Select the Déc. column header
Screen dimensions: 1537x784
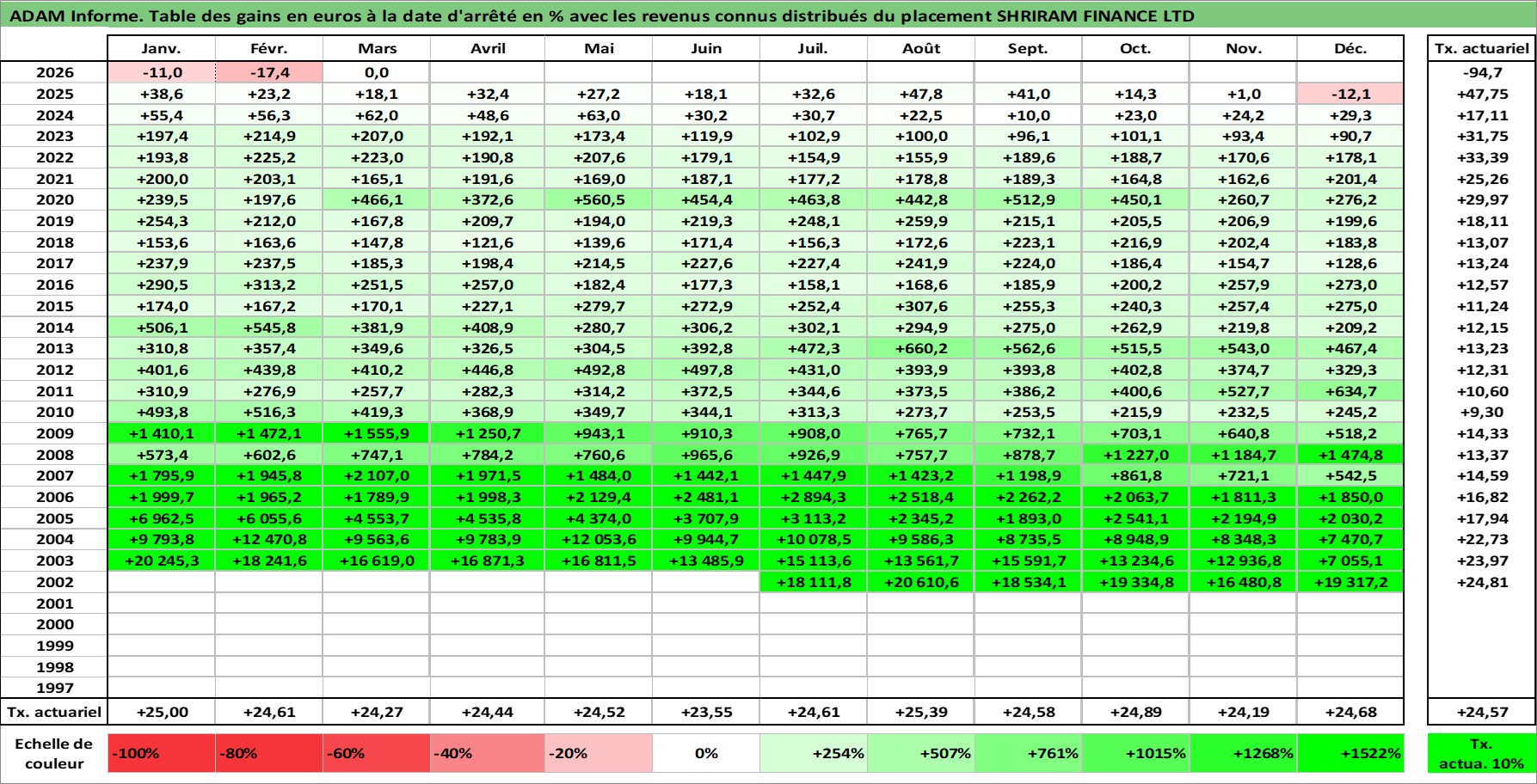click(x=1350, y=48)
